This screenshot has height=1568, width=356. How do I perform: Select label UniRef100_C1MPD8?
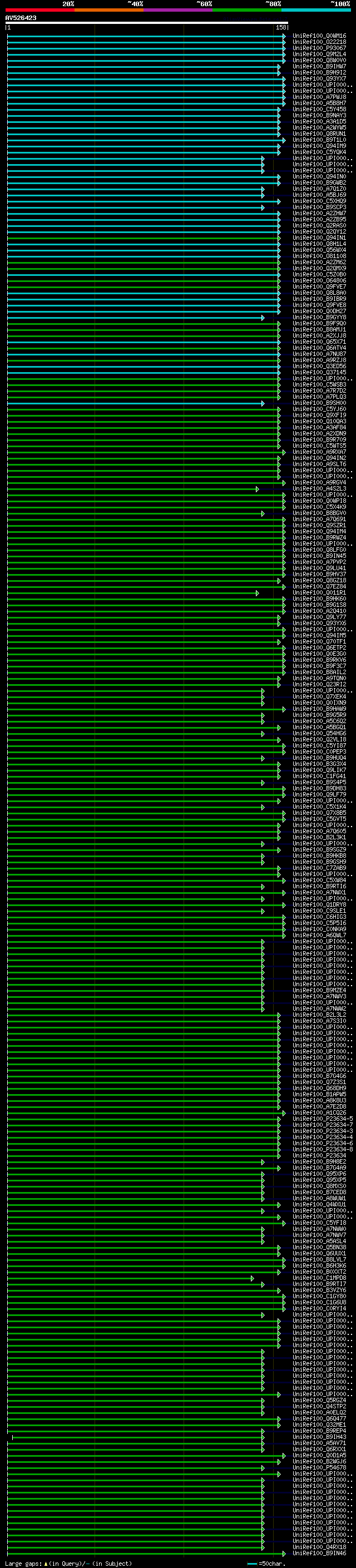point(319,1278)
